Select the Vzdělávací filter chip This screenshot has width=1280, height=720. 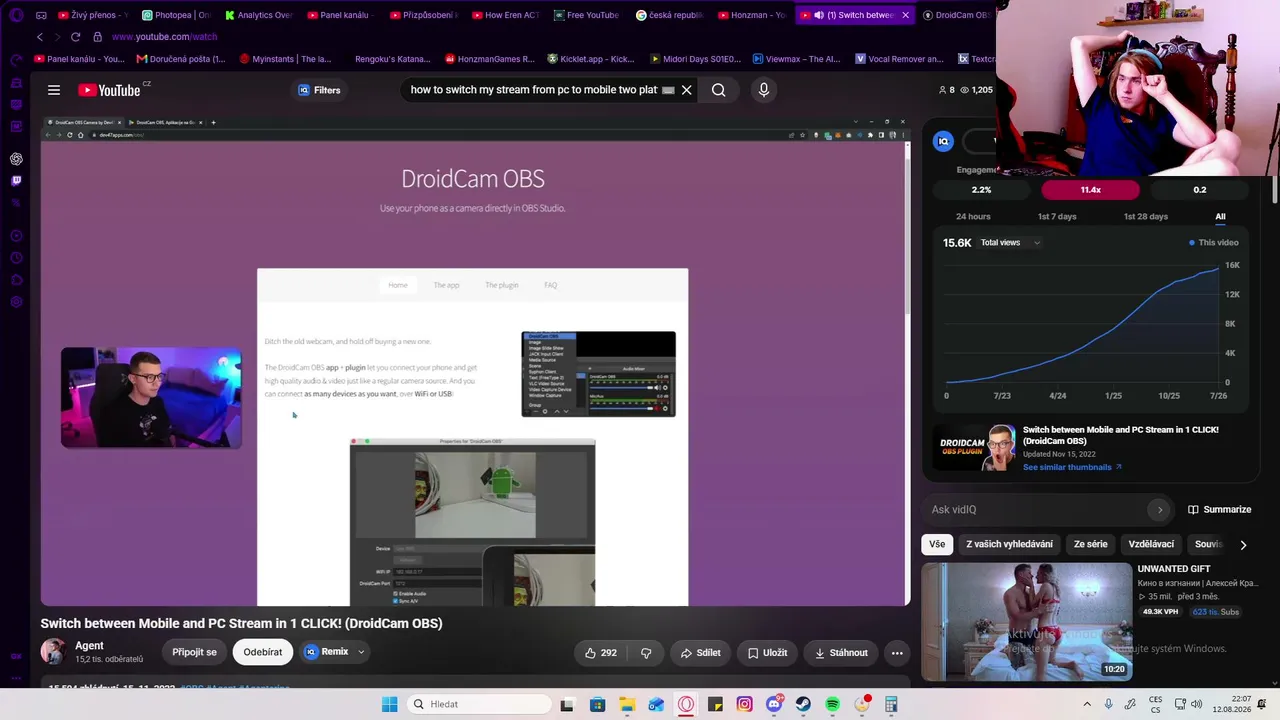[x=1151, y=544]
